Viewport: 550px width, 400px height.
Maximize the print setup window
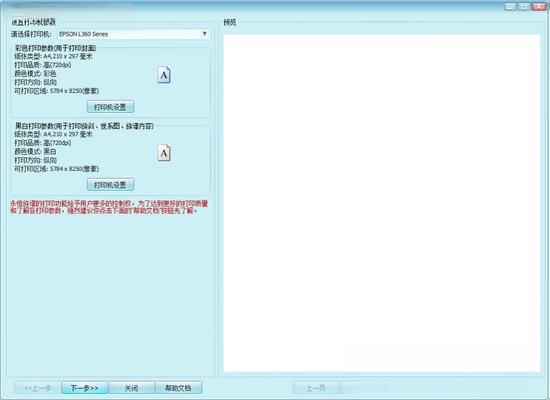(x=524, y=6)
